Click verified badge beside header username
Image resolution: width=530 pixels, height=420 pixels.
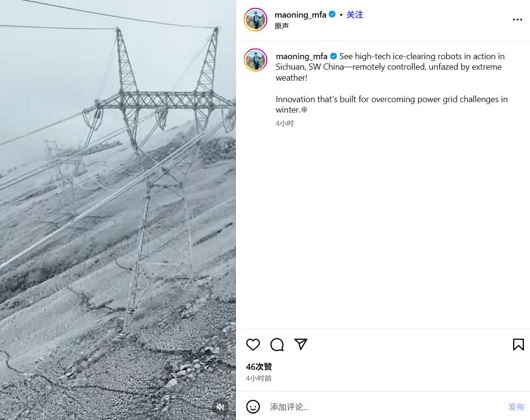(x=332, y=15)
